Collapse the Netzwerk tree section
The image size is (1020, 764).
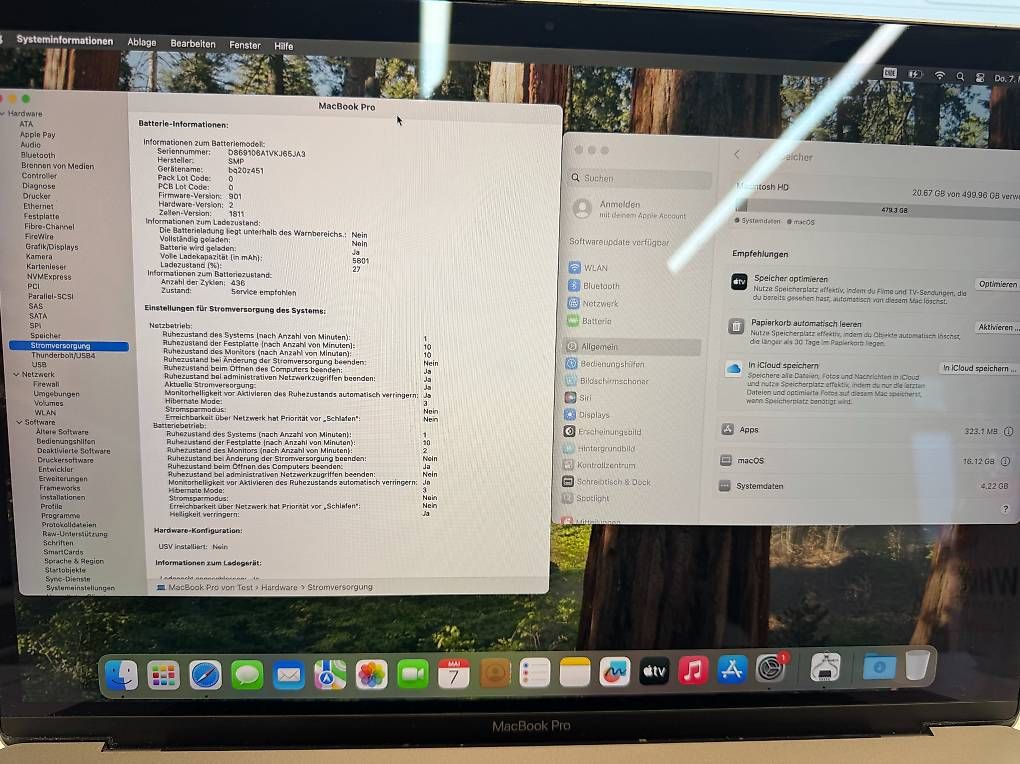pyautogui.click(x=16, y=374)
